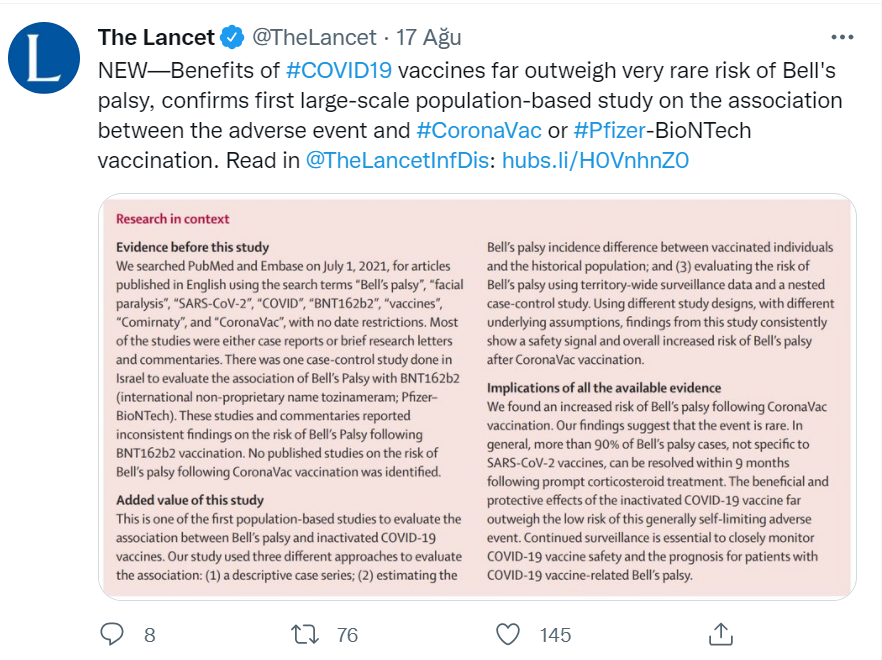
Task: Click the reply speech bubble icon
Action: [x=112, y=634]
